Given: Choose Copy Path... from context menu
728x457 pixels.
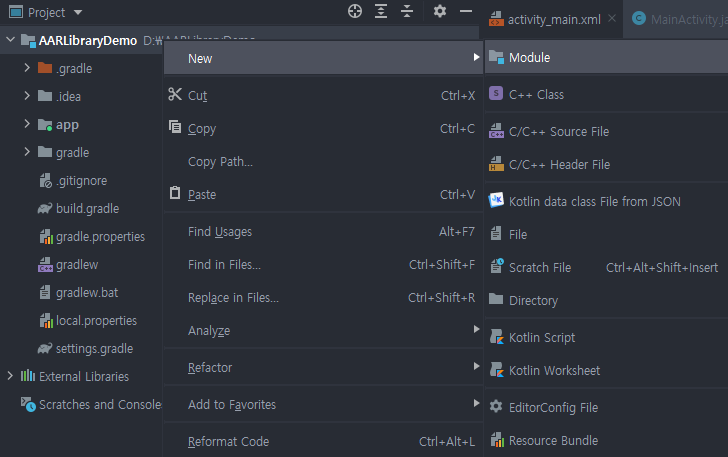Looking at the screenshot, I should (x=324, y=161).
